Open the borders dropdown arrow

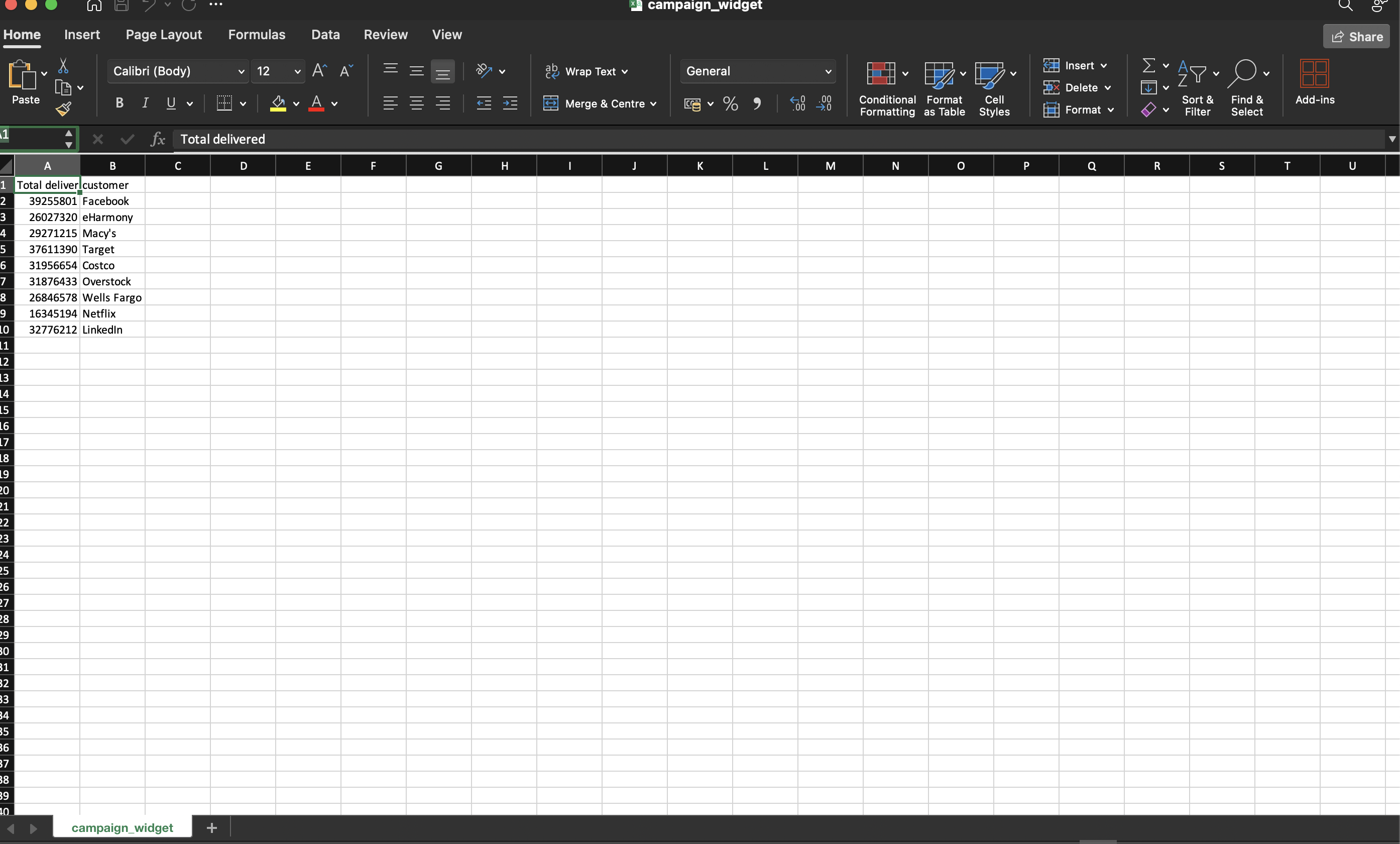pyautogui.click(x=243, y=103)
